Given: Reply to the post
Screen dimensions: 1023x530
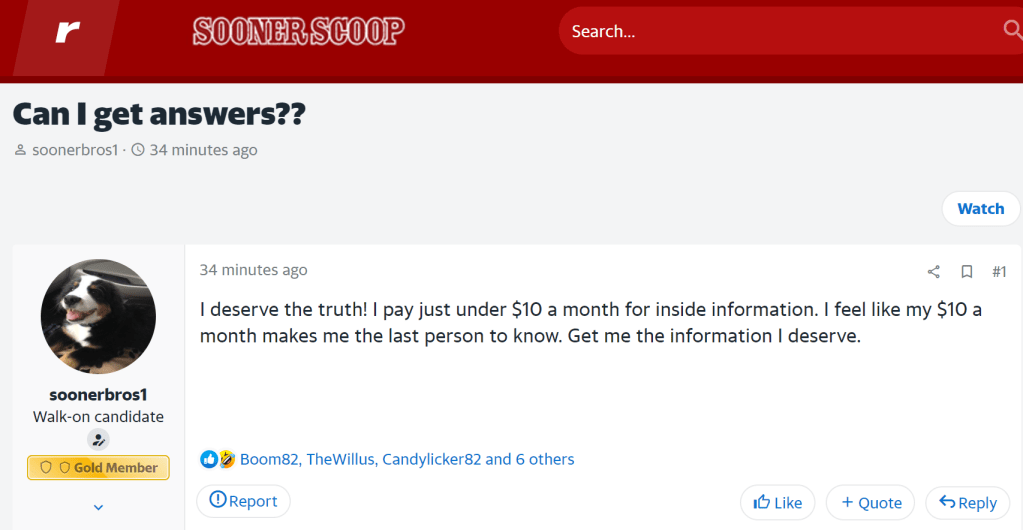Looking at the screenshot, I should point(968,503).
